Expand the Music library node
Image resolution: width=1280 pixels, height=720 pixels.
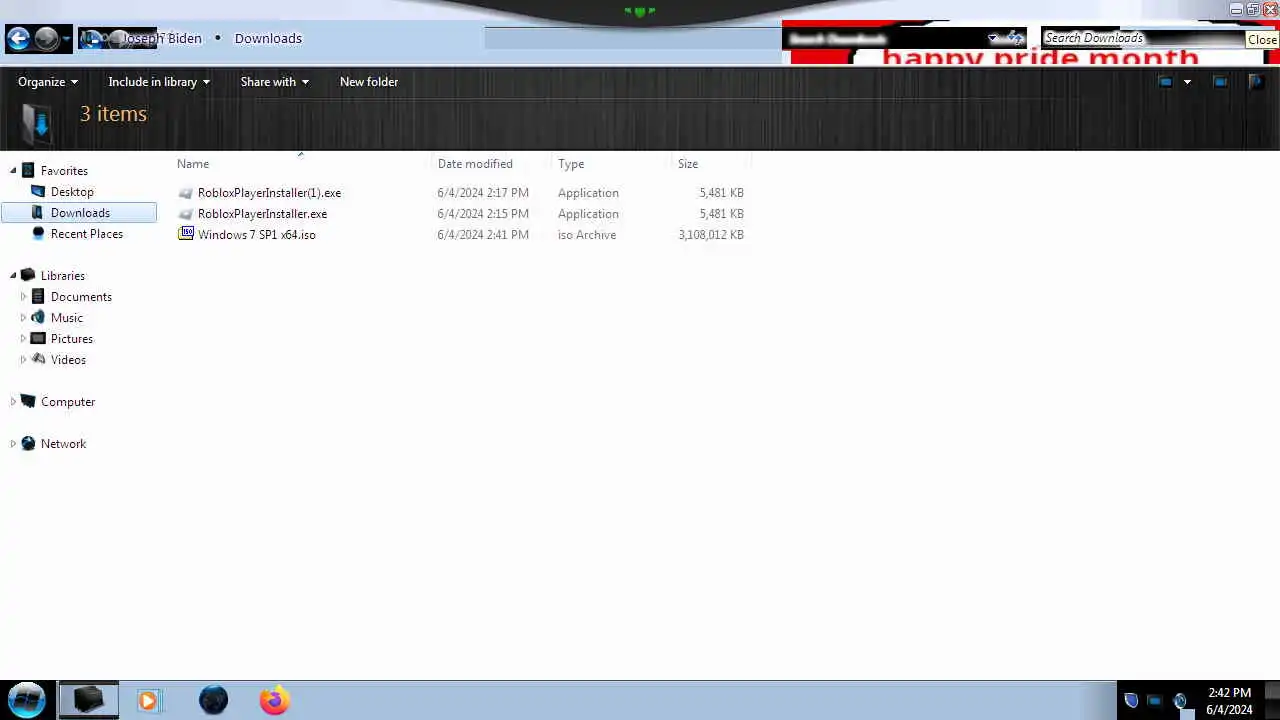point(23,318)
